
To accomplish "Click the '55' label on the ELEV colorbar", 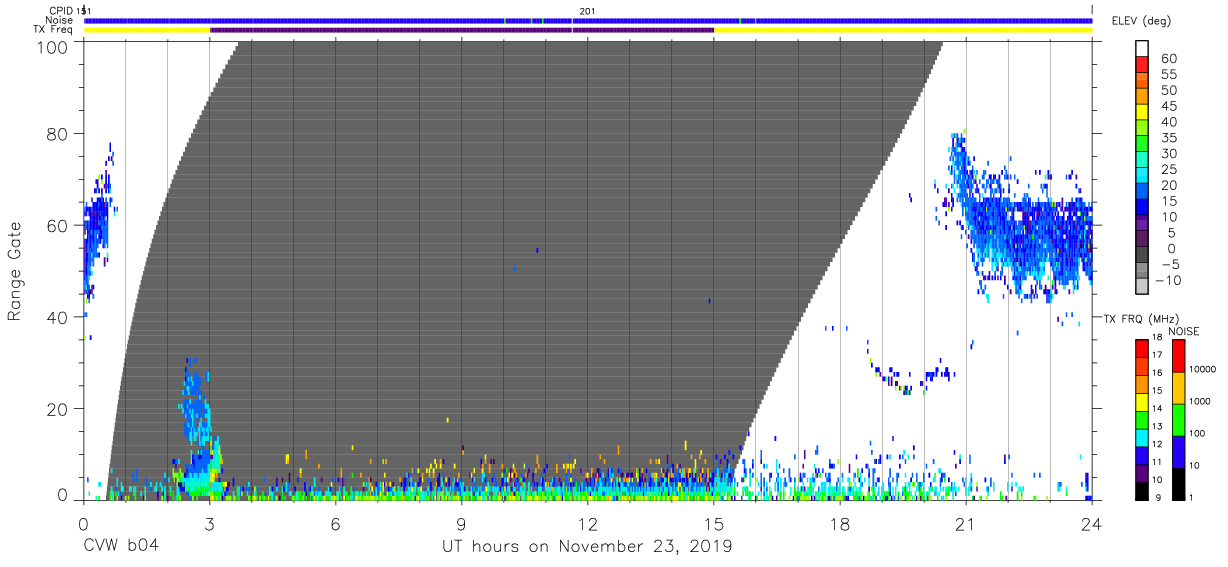I will (1170, 75).
